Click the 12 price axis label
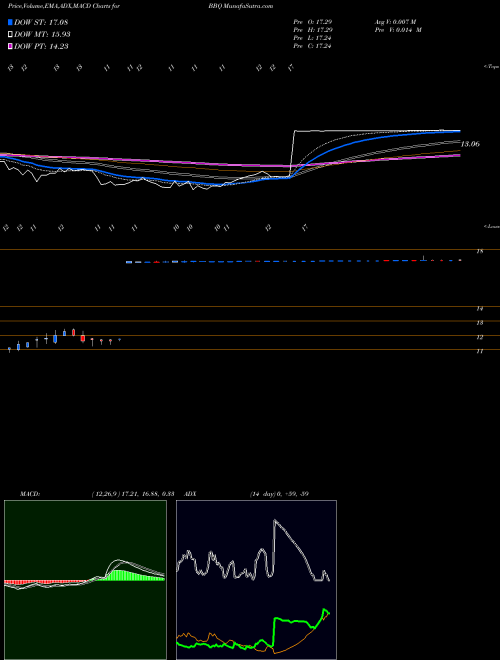This screenshot has height=660, width=500. pos(479,337)
